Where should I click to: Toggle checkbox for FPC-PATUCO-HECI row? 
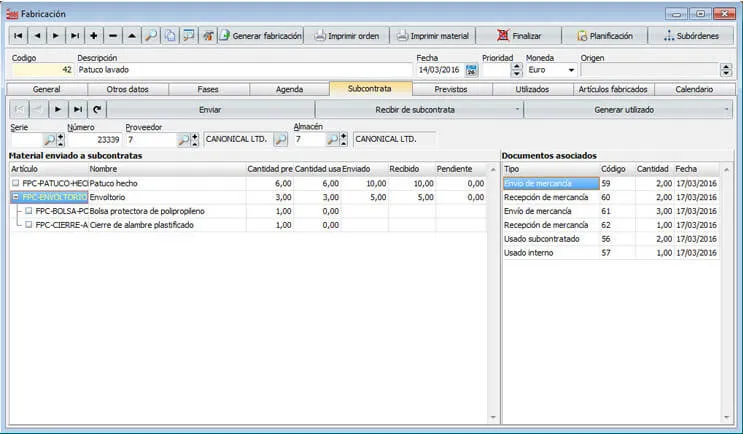tap(16, 183)
